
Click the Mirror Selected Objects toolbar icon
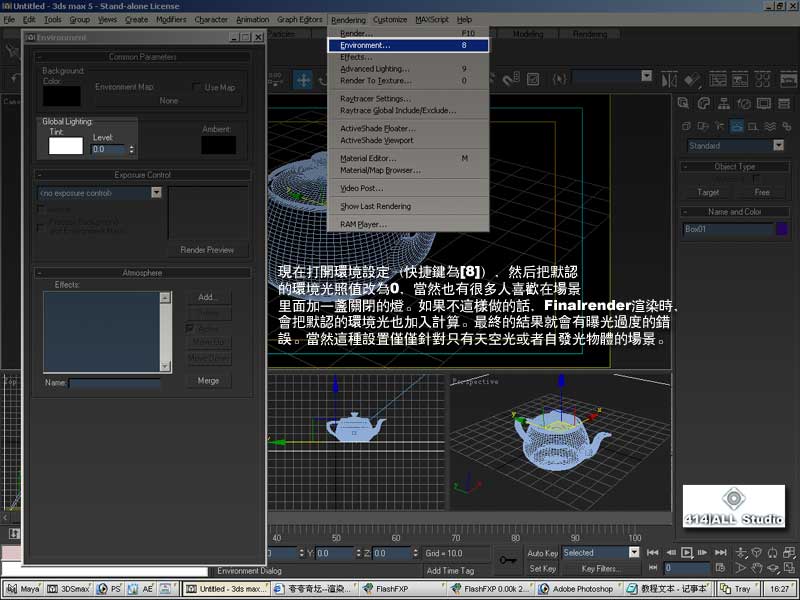click(669, 80)
